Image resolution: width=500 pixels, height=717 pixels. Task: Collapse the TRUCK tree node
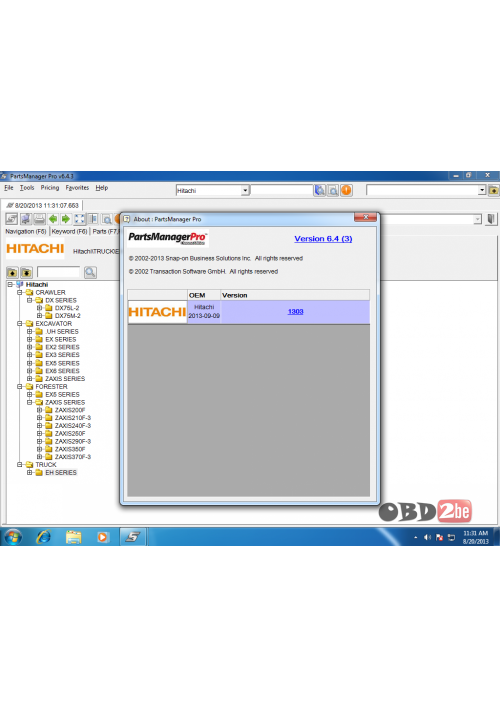pos(20,465)
